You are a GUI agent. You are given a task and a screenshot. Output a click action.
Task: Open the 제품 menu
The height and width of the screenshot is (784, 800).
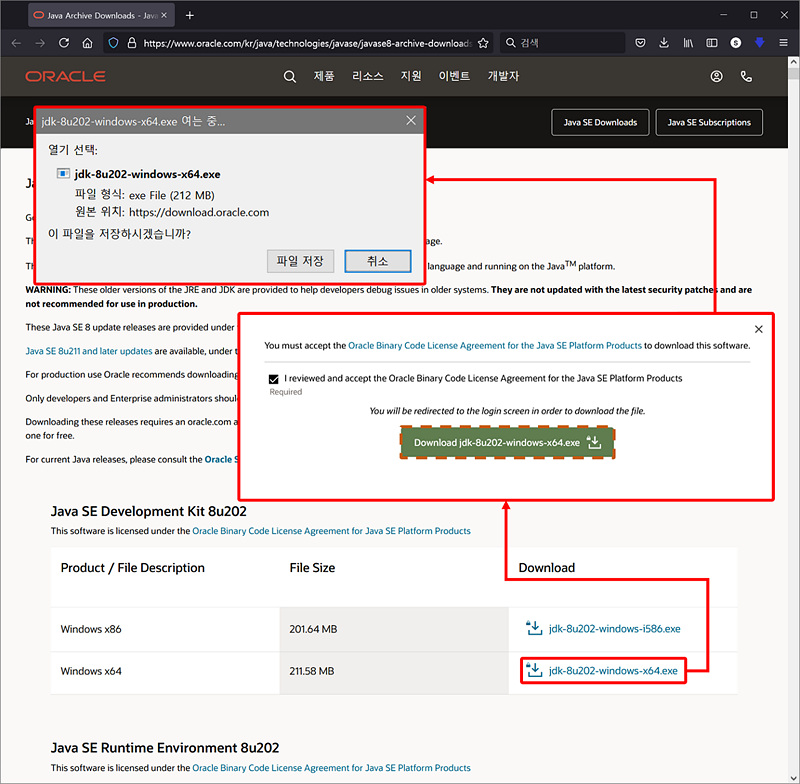323,77
